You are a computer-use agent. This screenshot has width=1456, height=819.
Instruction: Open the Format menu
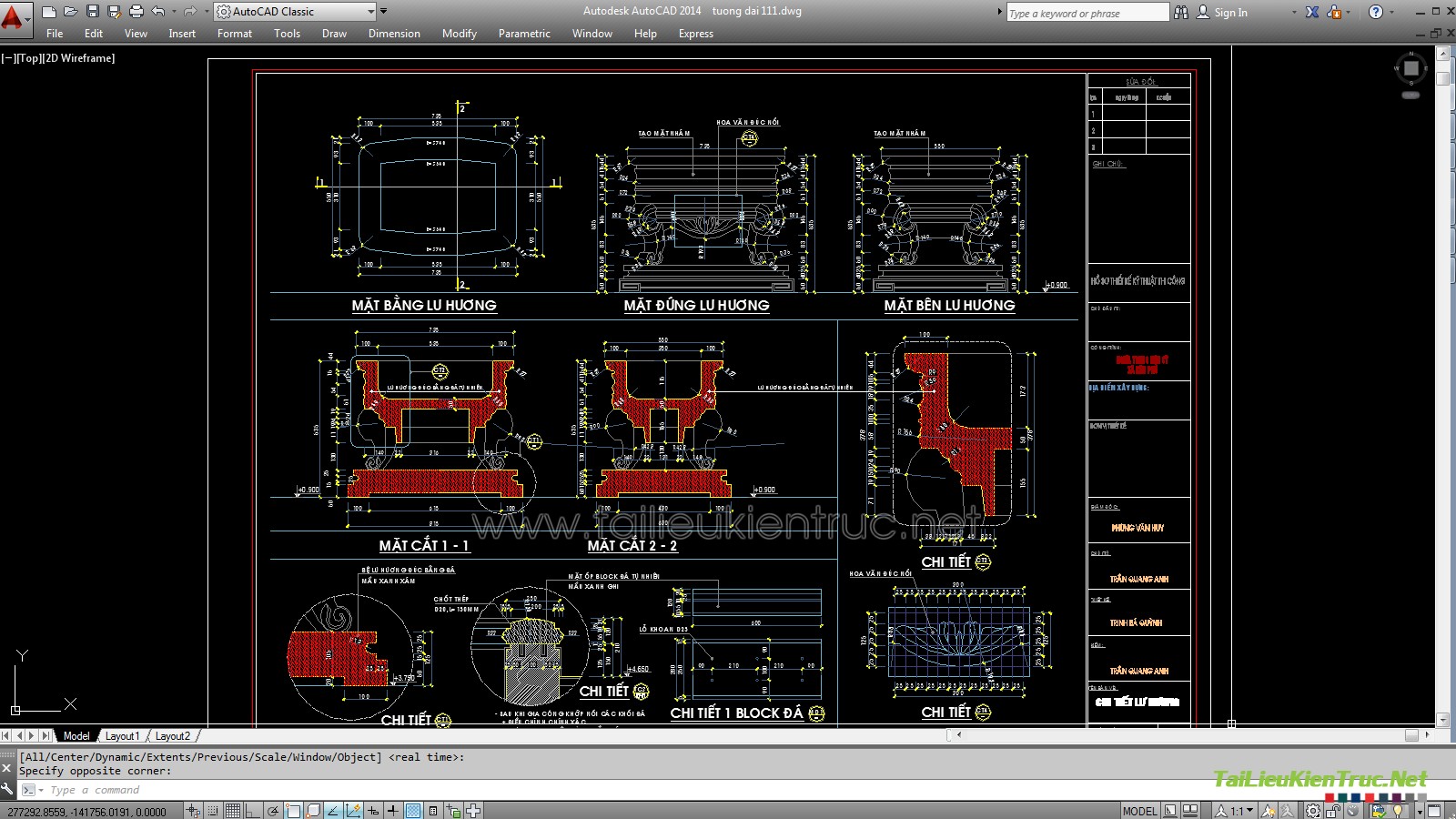click(235, 34)
